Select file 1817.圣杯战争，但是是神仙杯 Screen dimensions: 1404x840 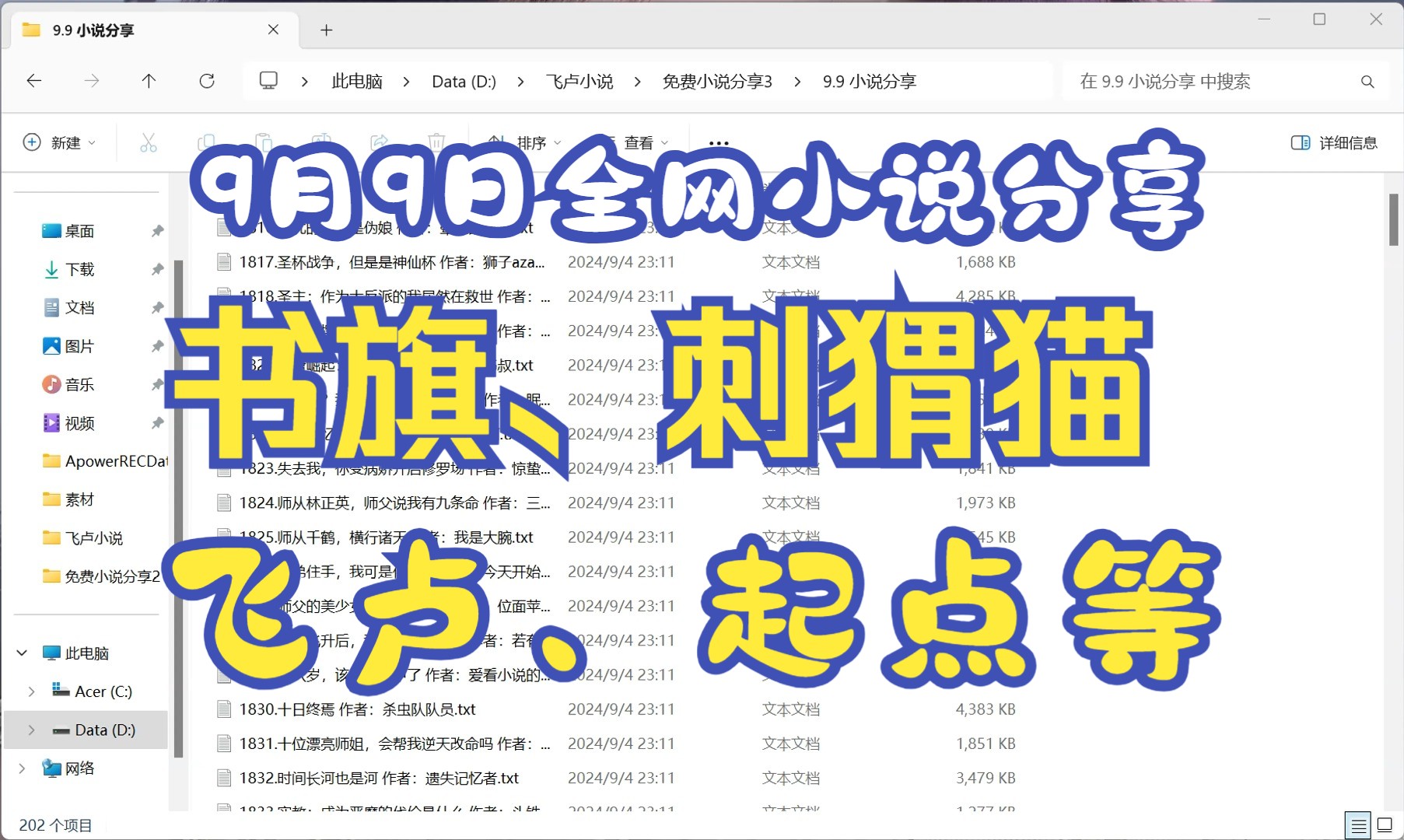tap(392, 262)
